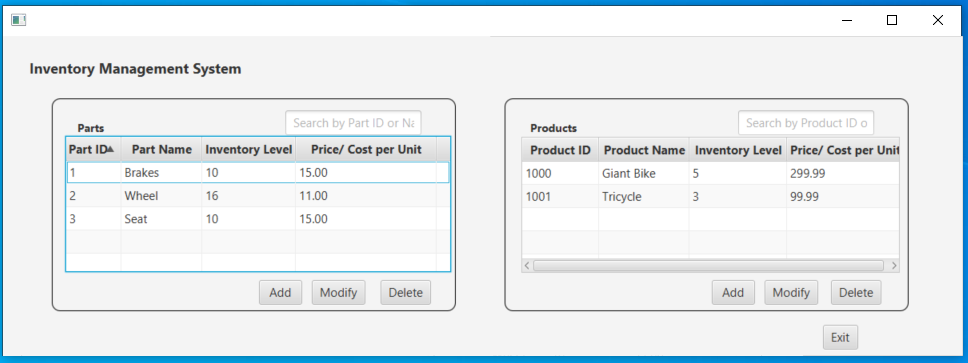Sort by Part ID column header

click(x=93, y=149)
